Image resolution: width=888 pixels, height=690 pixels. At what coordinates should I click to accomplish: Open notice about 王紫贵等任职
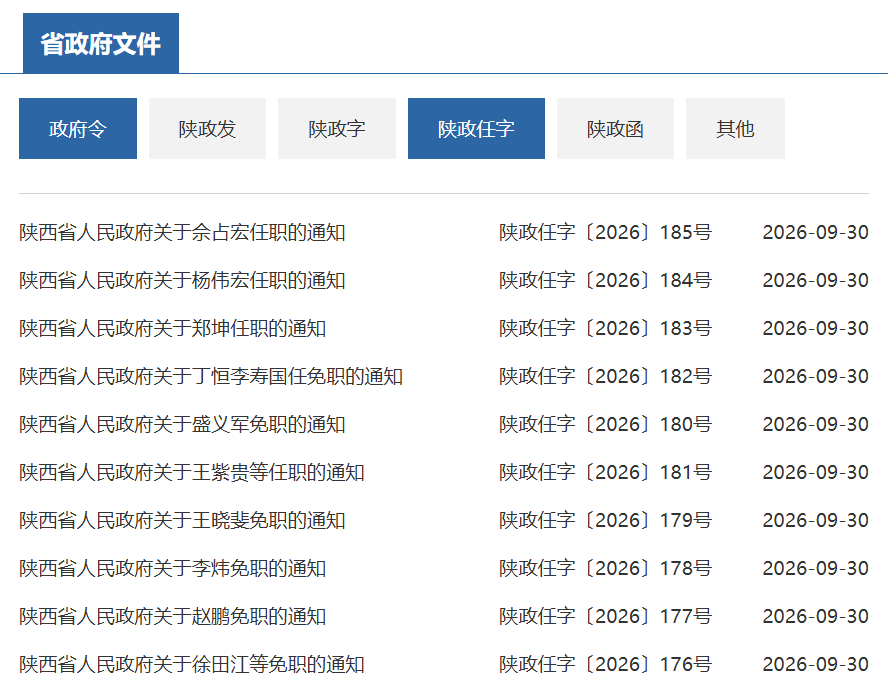(x=192, y=472)
